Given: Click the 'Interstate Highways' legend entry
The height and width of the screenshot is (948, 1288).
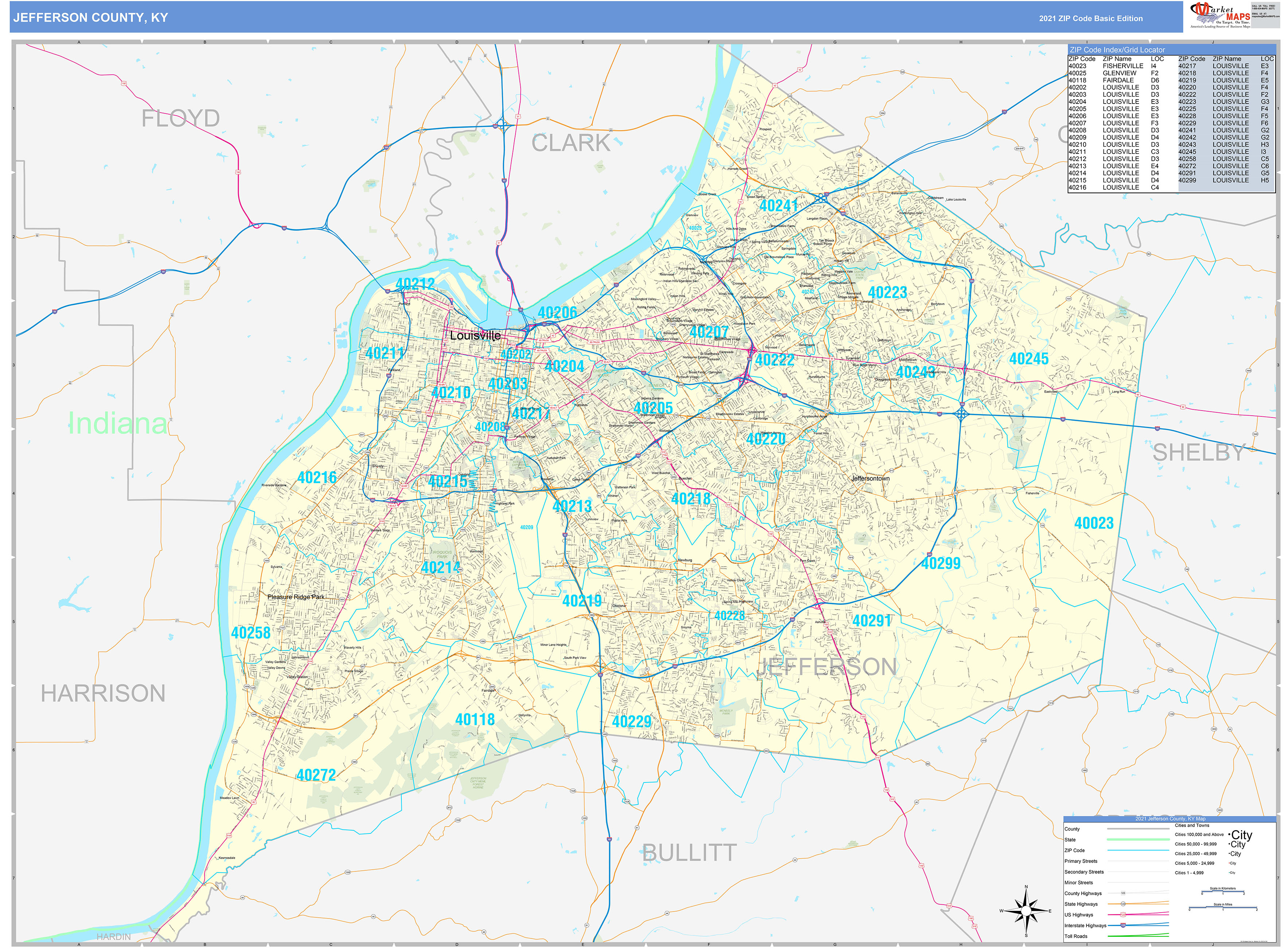Looking at the screenshot, I should pos(1085,925).
